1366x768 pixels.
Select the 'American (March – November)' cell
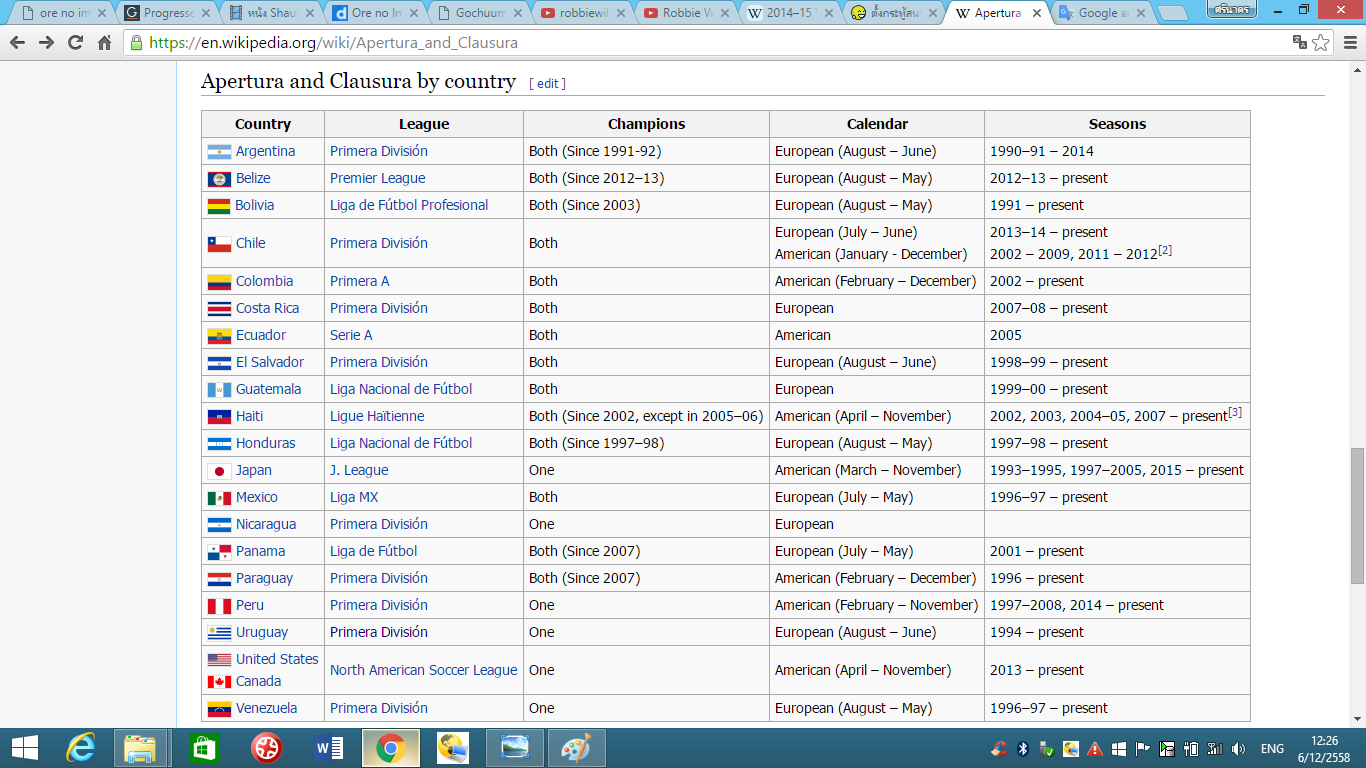pos(877,471)
